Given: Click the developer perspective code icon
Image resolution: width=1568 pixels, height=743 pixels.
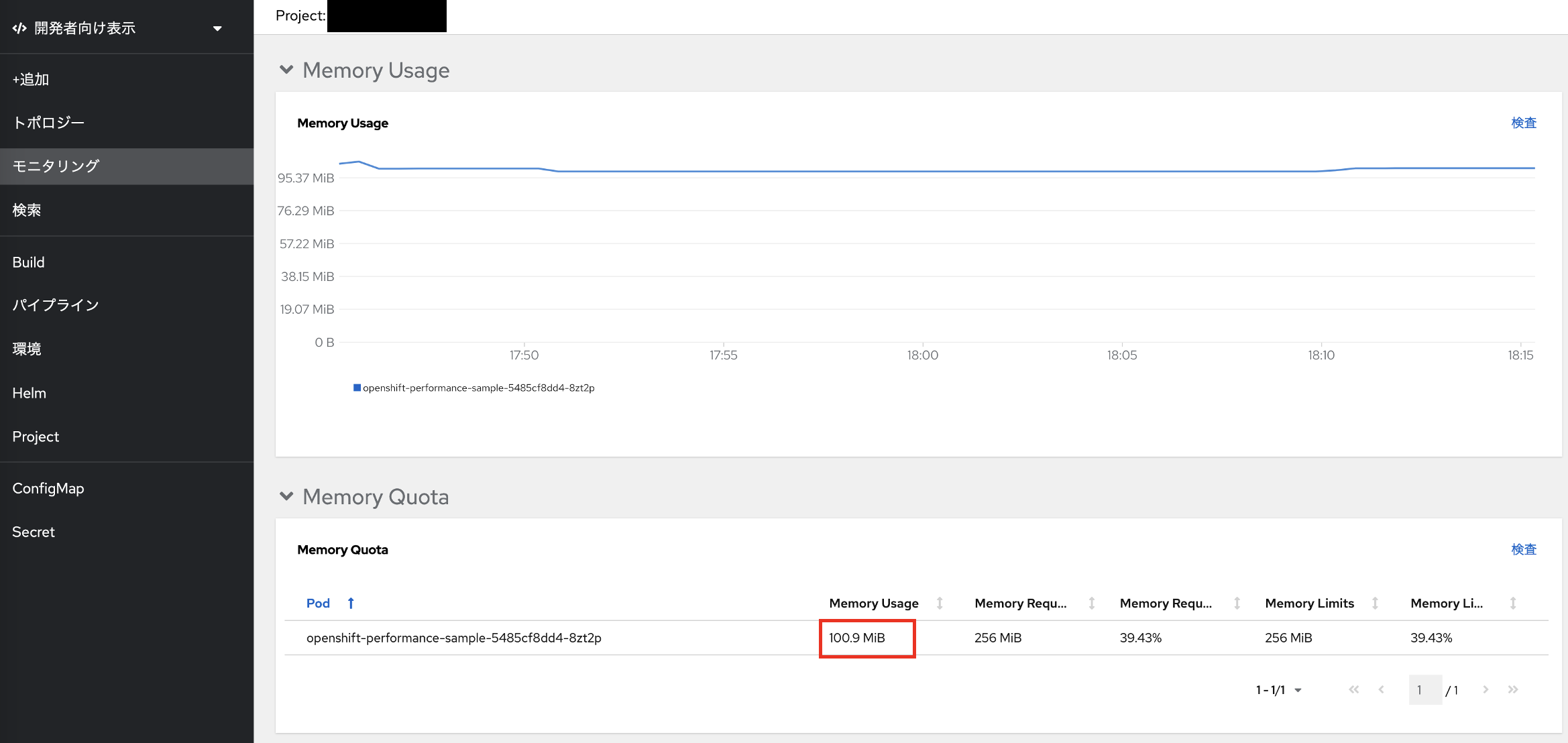Looking at the screenshot, I should click(x=19, y=28).
